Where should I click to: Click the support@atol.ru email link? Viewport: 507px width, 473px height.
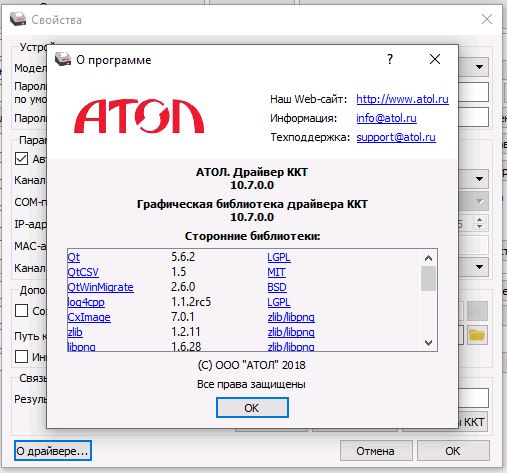[396, 137]
